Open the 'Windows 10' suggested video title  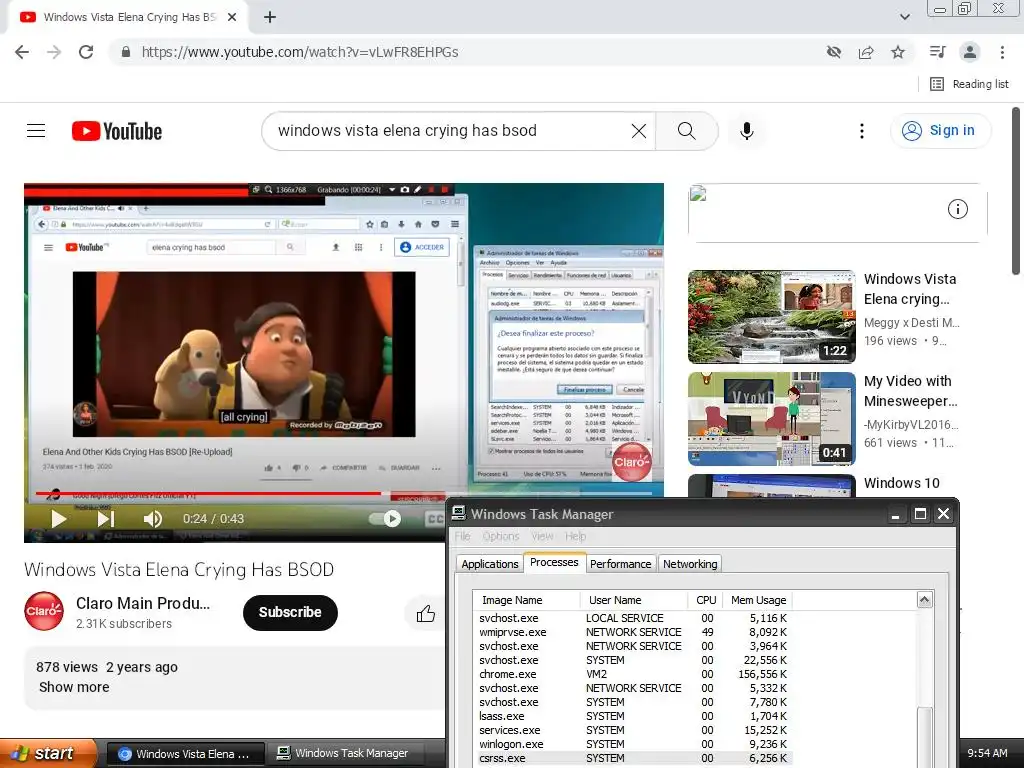click(x=901, y=483)
